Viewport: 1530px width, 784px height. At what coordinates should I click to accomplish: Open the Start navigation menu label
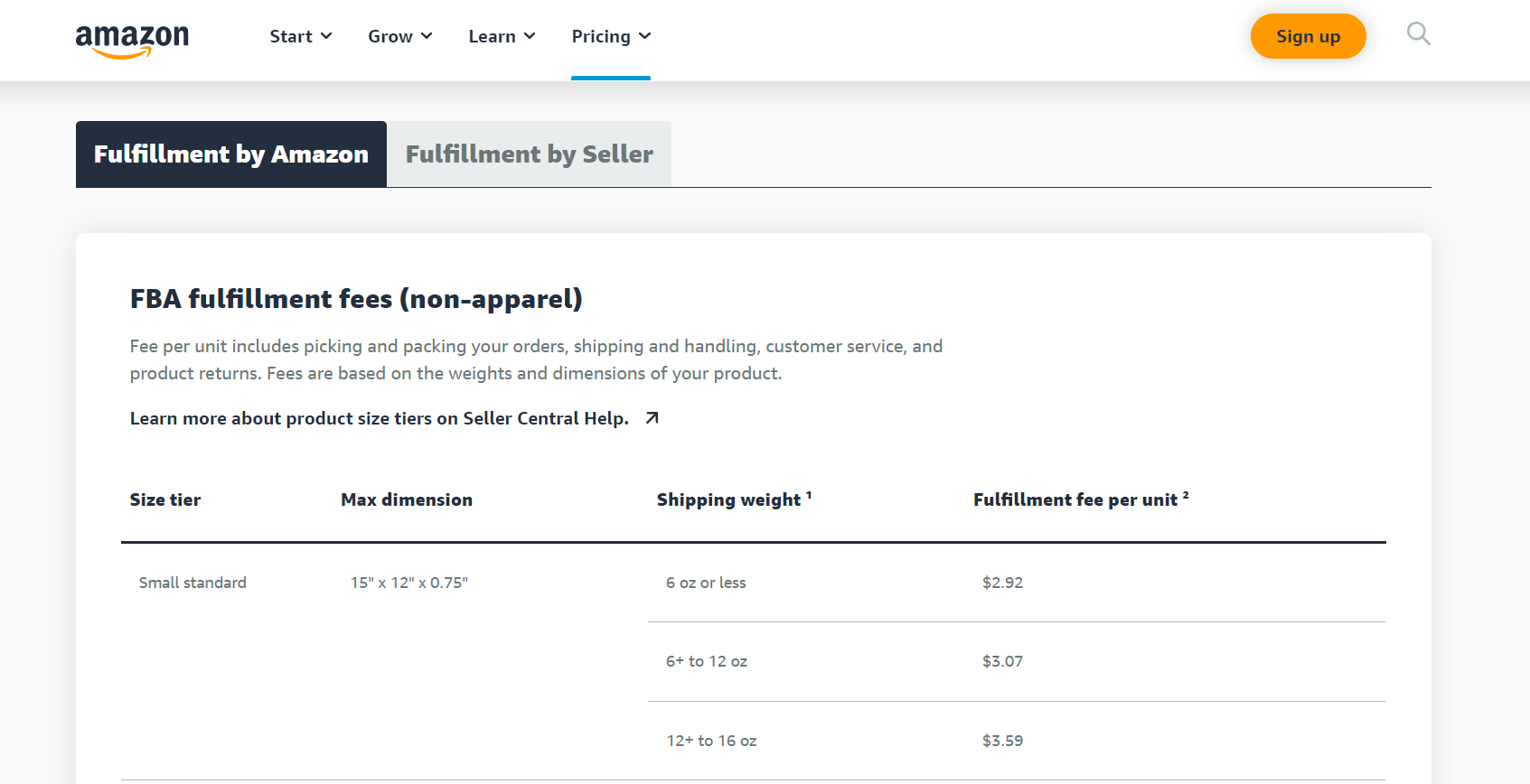pyautogui.click(x=290, y=36)
